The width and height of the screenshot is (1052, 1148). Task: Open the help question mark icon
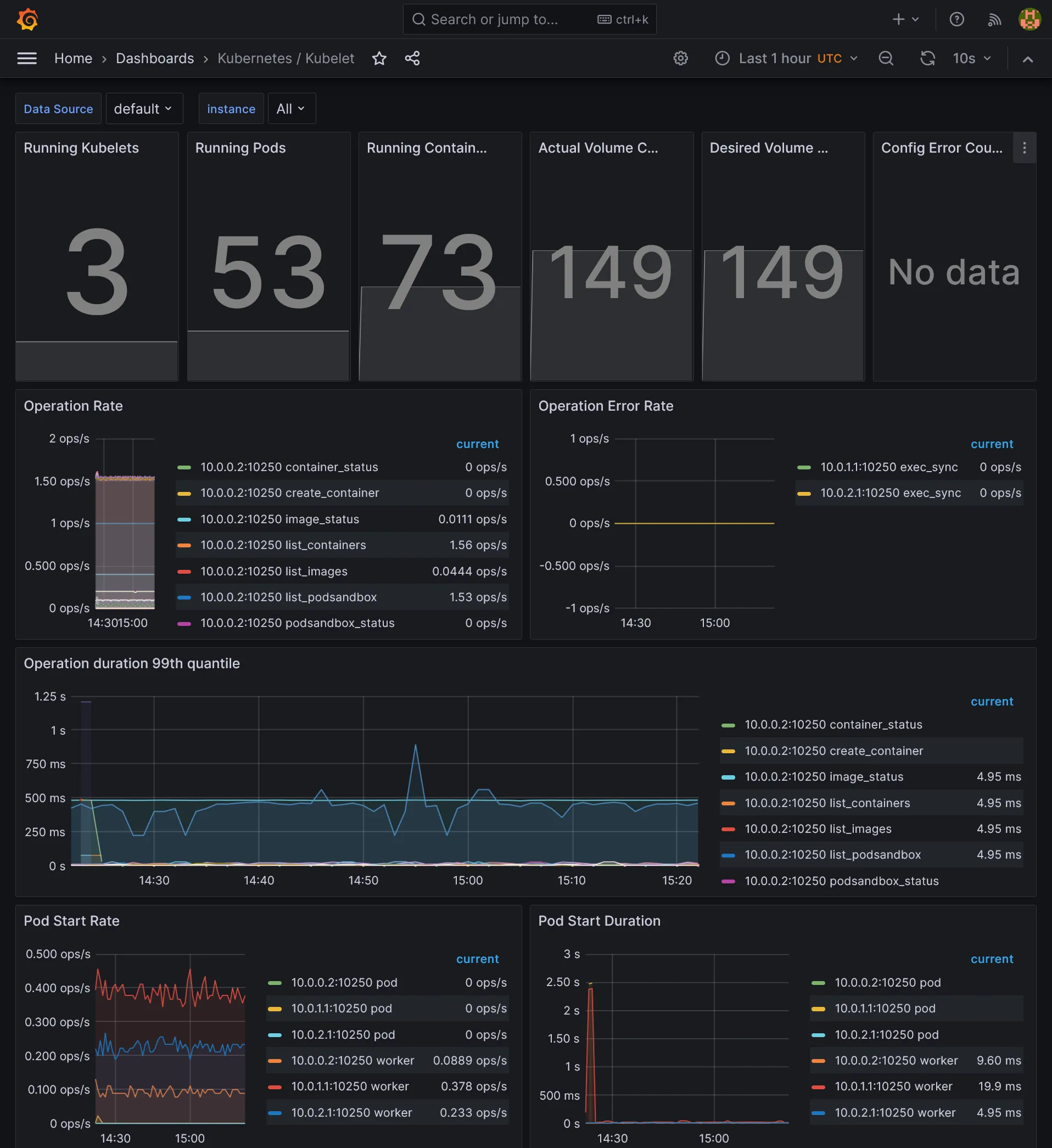coord(956,19)
